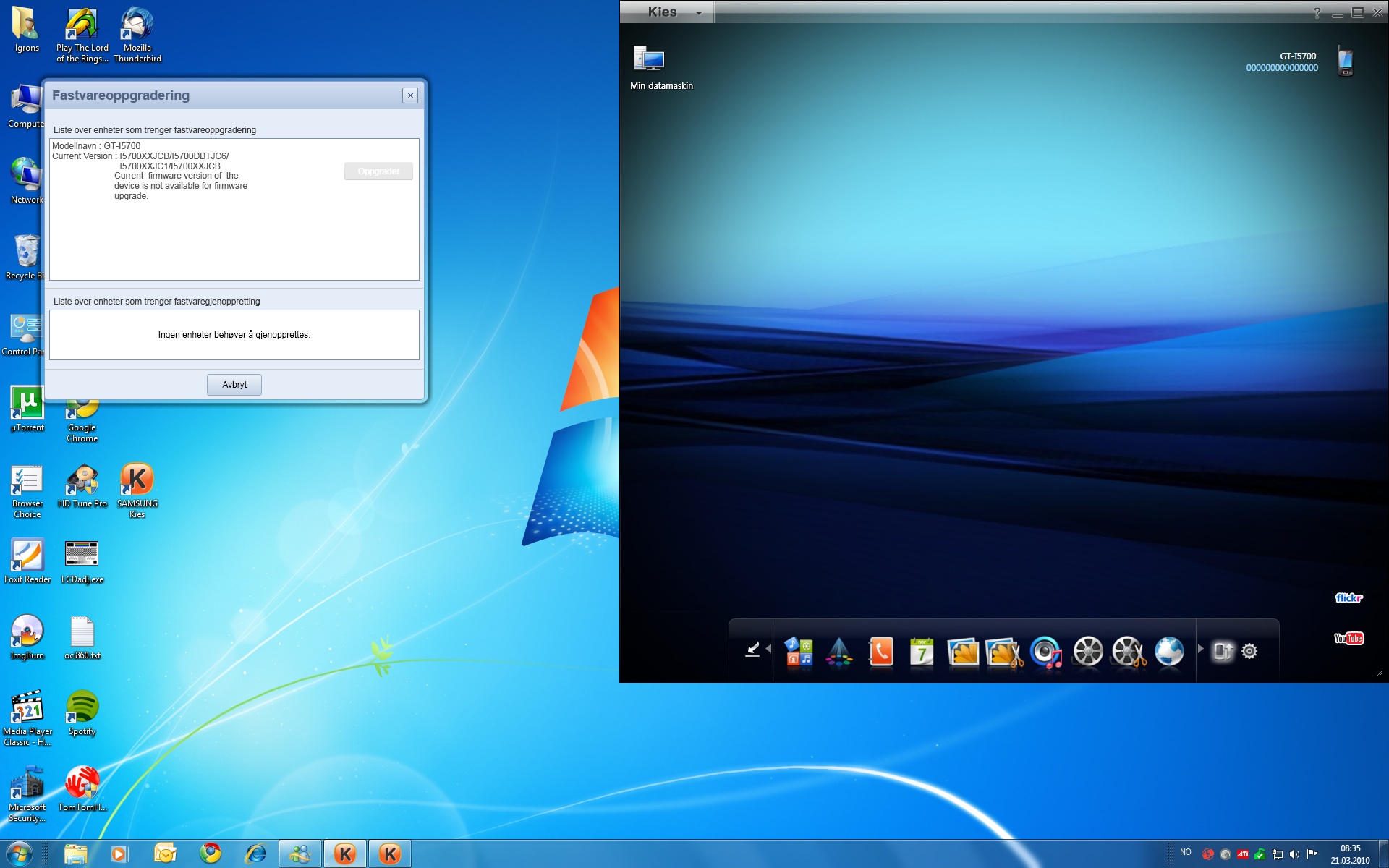Open Google Chrome from the taskbar

211,854
